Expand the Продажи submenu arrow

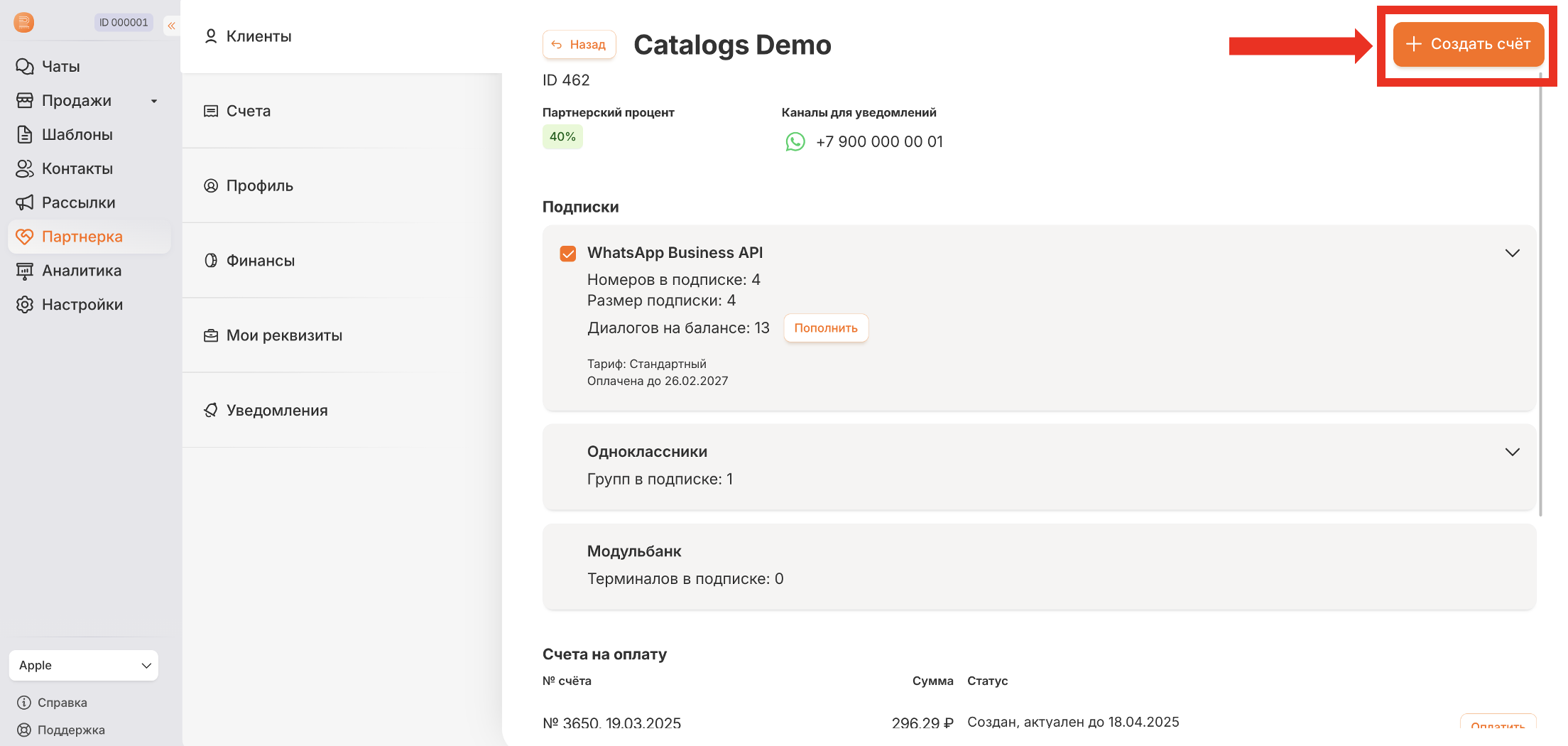click(x=154, y=102)
